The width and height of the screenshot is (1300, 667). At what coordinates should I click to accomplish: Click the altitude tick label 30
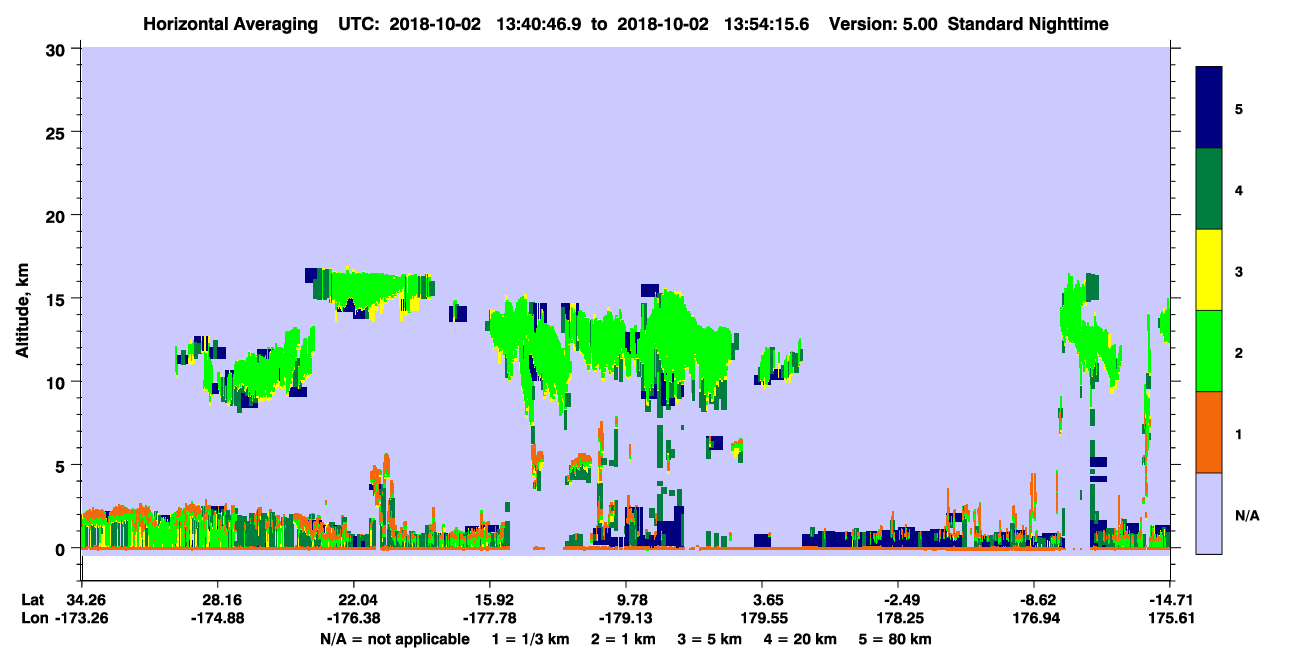coord(58,49)
